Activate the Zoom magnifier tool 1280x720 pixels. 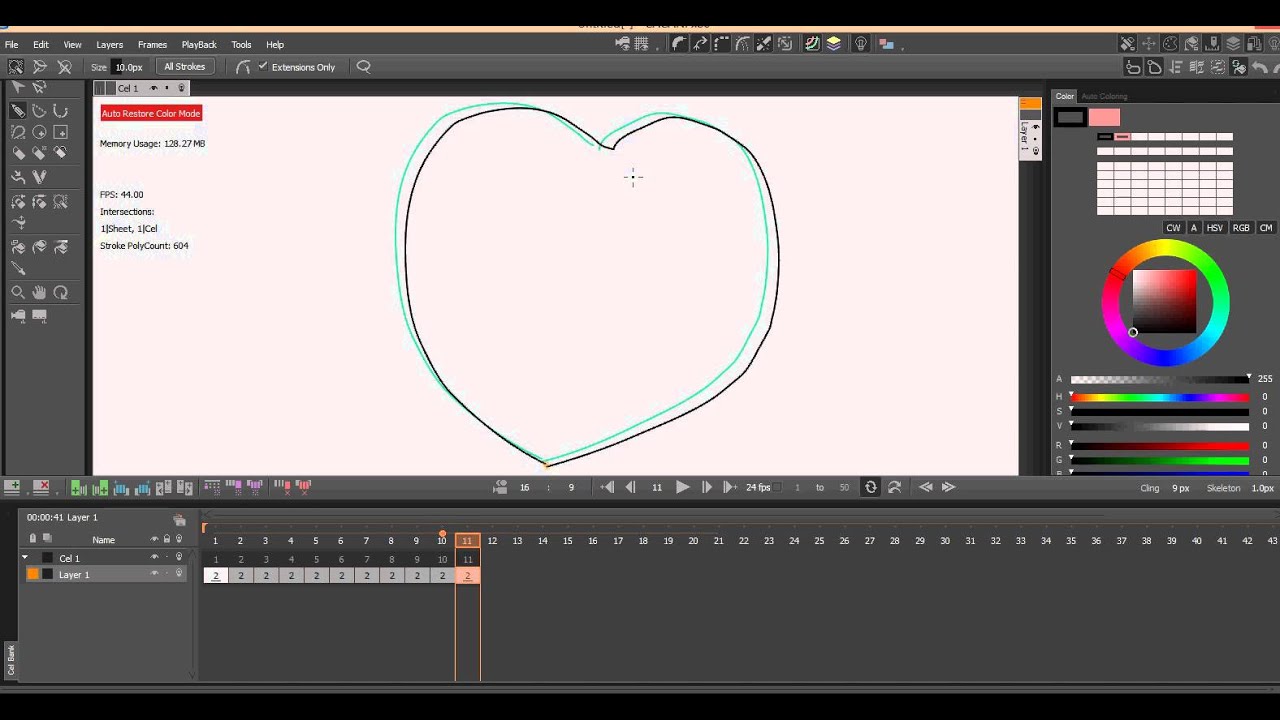pyautogui.click(x=18, y=292)
